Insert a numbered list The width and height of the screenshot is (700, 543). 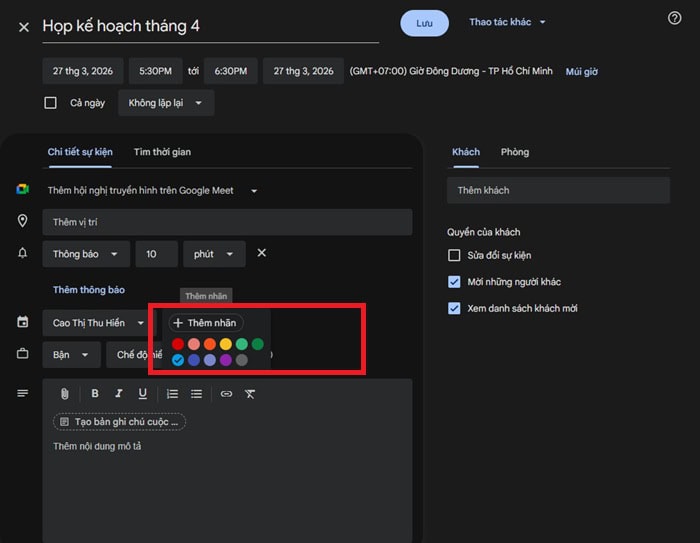(173, 394)
